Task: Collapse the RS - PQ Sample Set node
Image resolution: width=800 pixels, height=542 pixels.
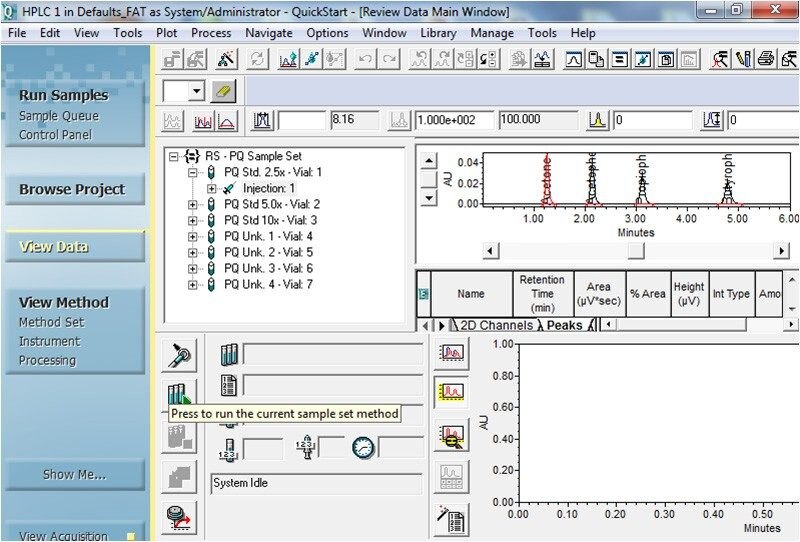Action: [x=173, y=156]
